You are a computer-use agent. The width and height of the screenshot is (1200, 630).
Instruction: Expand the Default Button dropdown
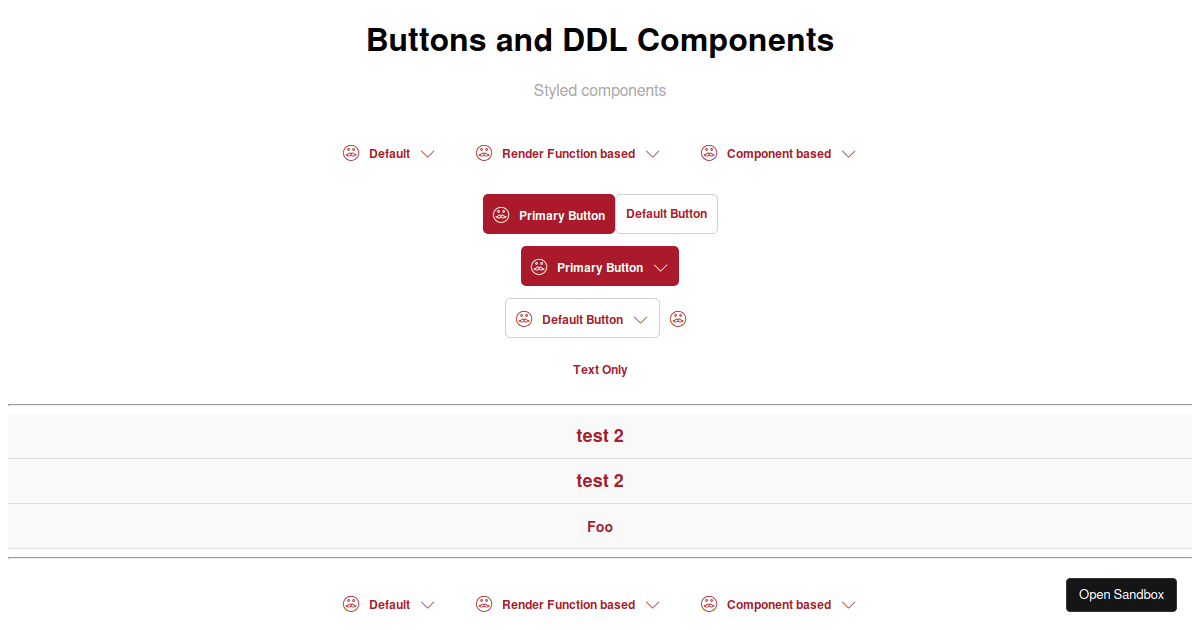(x=641, y=318)
